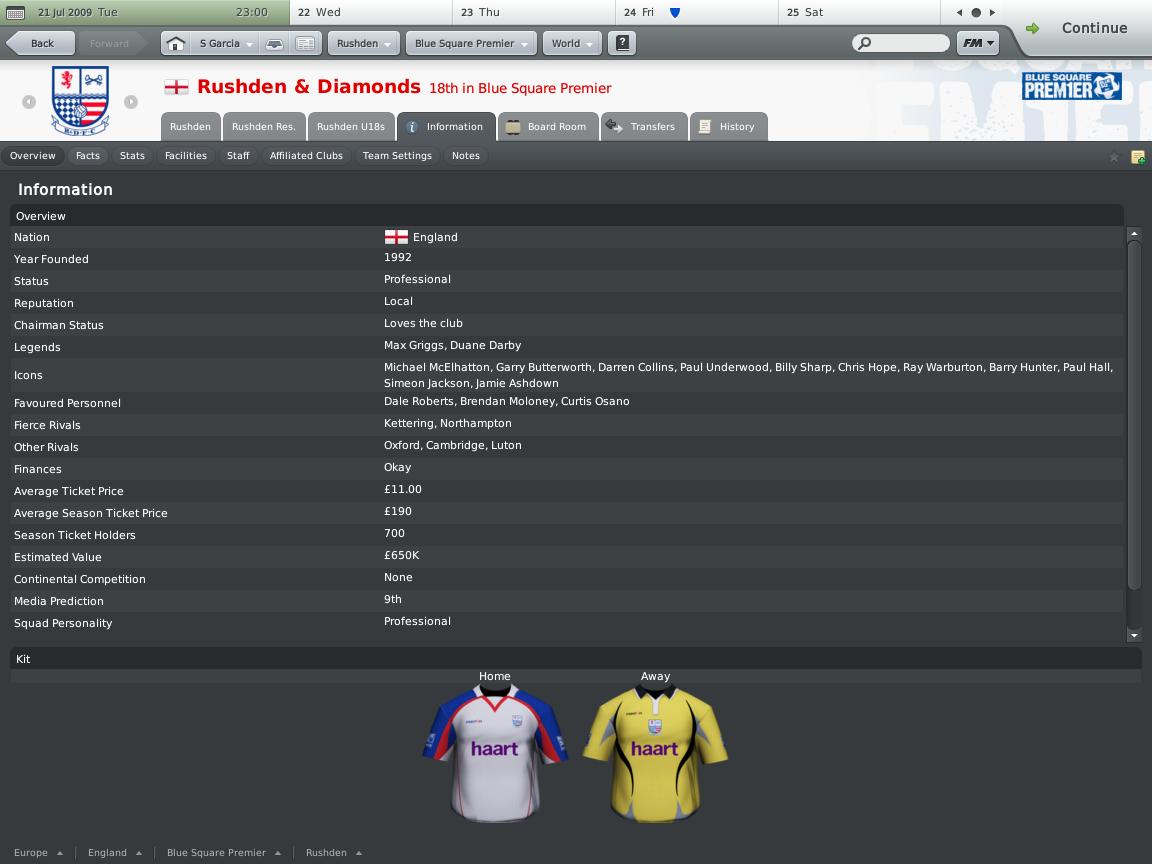Image resolution: width=1152 pixels, height=864 pixels.
Task: Open the FM menu dropdown
Action: [x=977, y=43]
